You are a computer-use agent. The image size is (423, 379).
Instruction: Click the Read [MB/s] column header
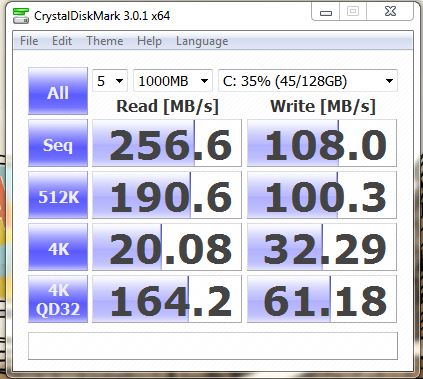[x=167, y=106]
